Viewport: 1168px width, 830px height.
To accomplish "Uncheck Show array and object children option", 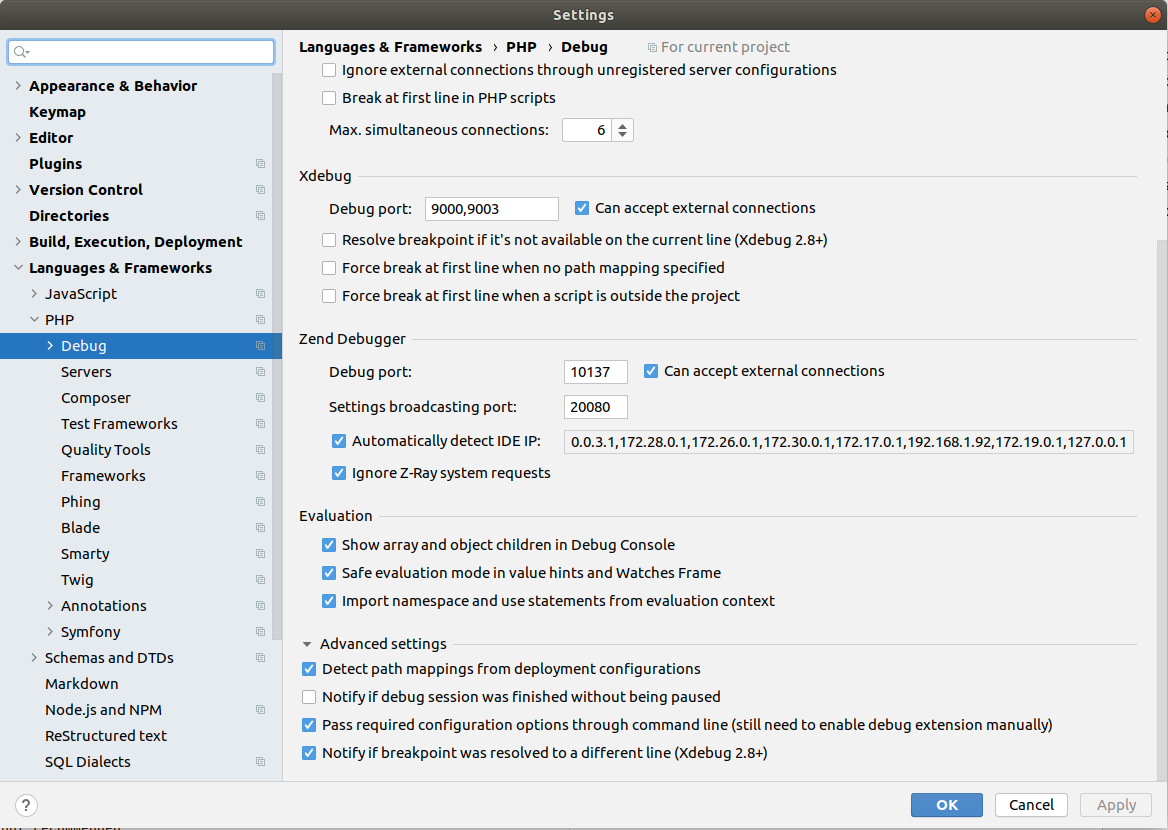I will 328,545.
